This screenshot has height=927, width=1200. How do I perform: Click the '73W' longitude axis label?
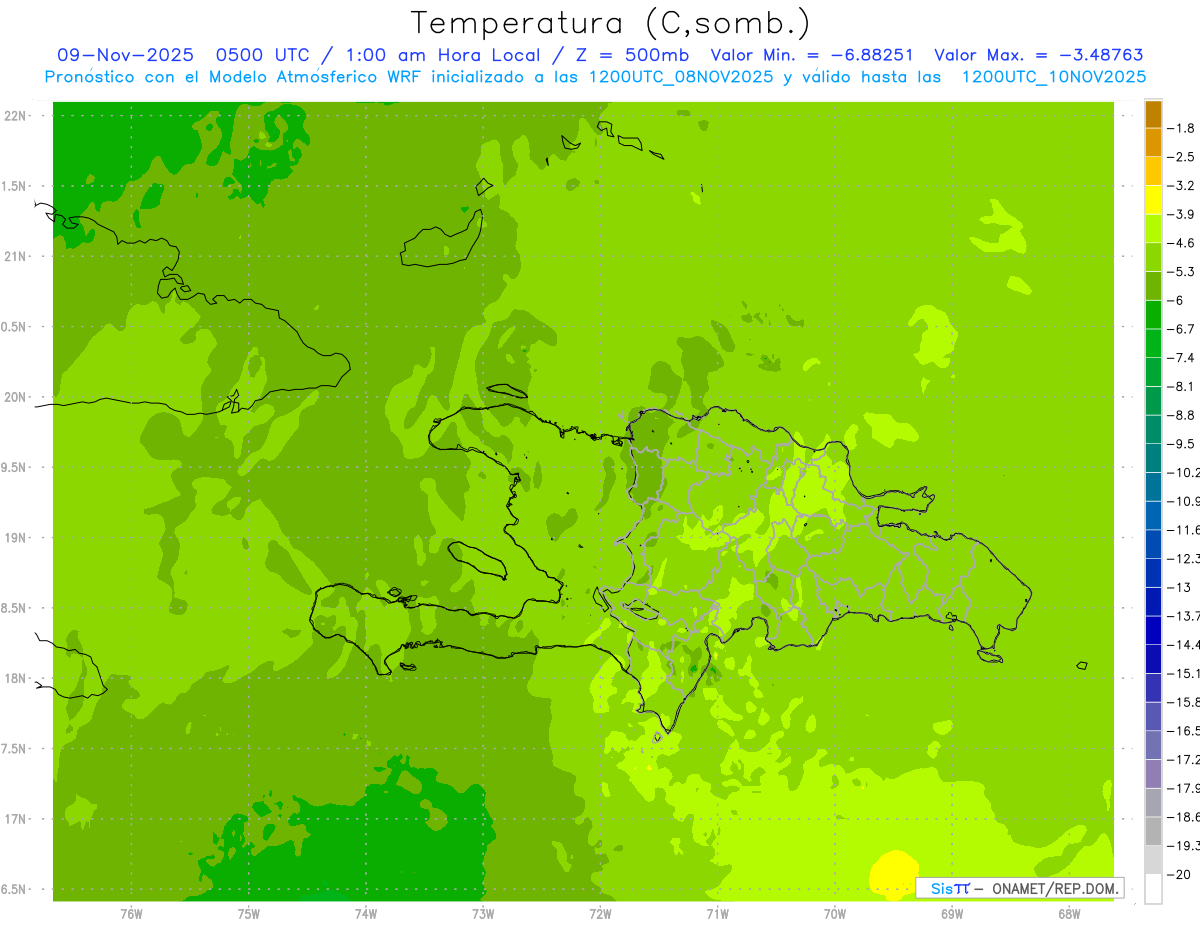point(483,914)
